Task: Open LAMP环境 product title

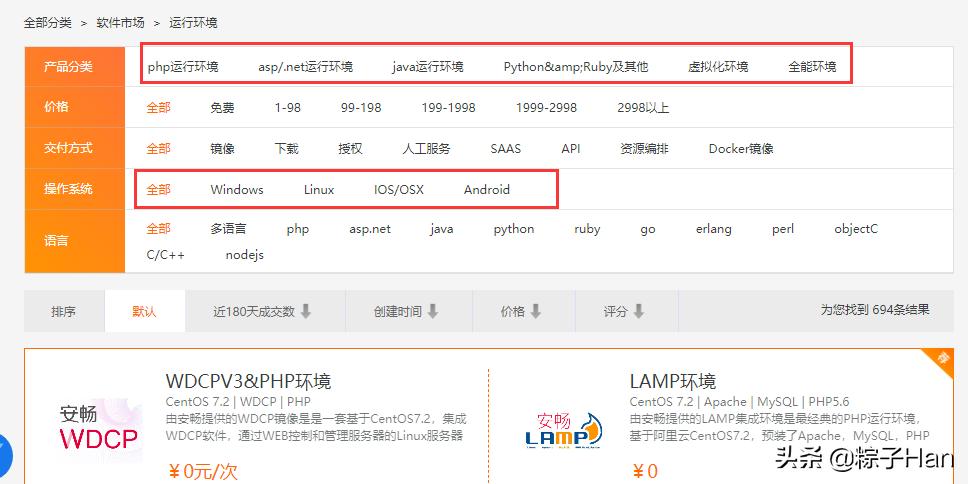Action: [673, 380]
